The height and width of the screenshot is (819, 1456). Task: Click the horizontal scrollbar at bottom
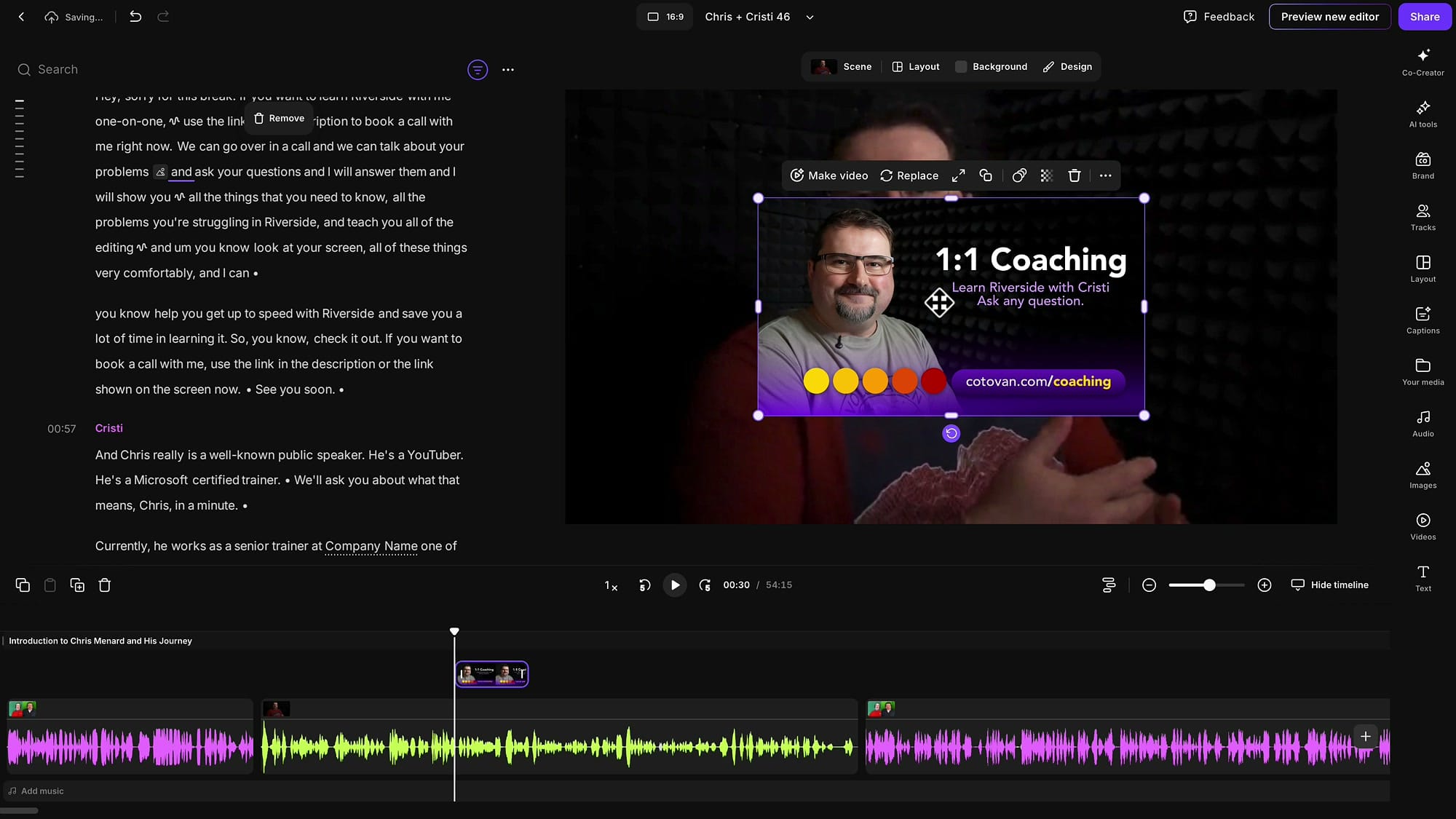click(x=20, y=811)
